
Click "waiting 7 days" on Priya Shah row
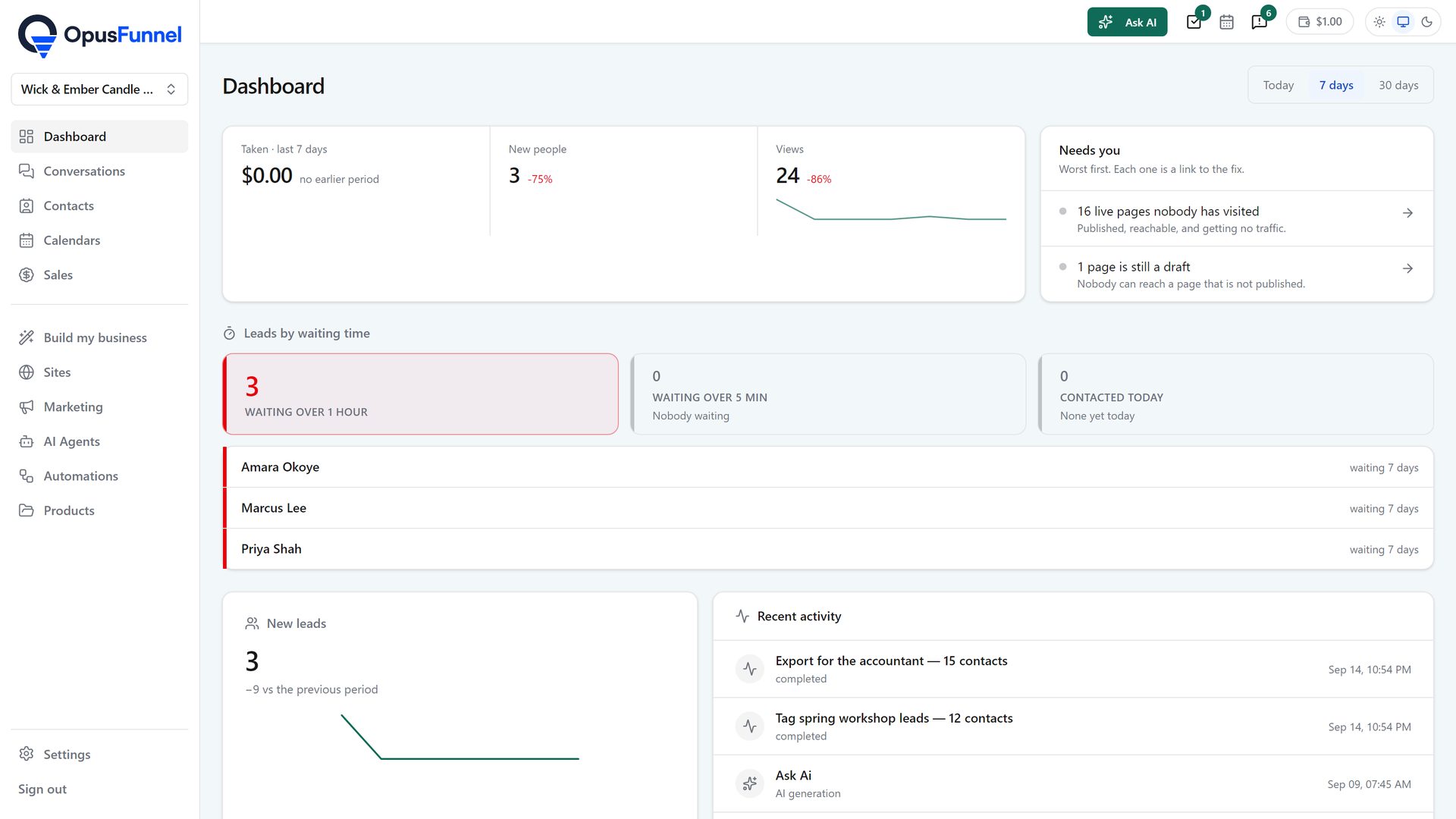click(1384, 550)
